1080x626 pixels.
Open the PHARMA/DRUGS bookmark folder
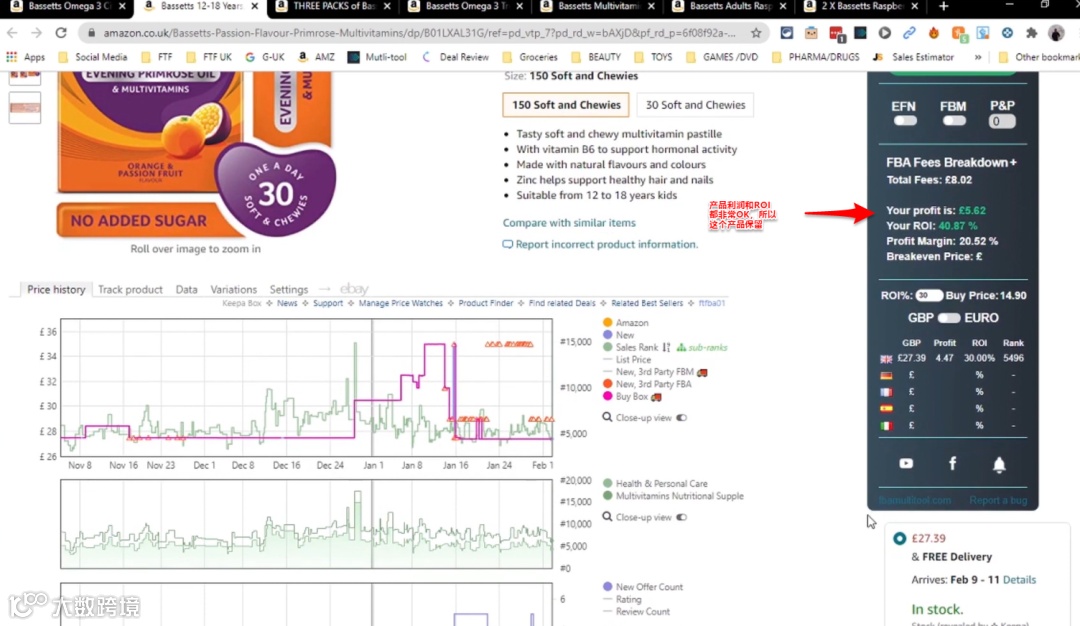816,57
